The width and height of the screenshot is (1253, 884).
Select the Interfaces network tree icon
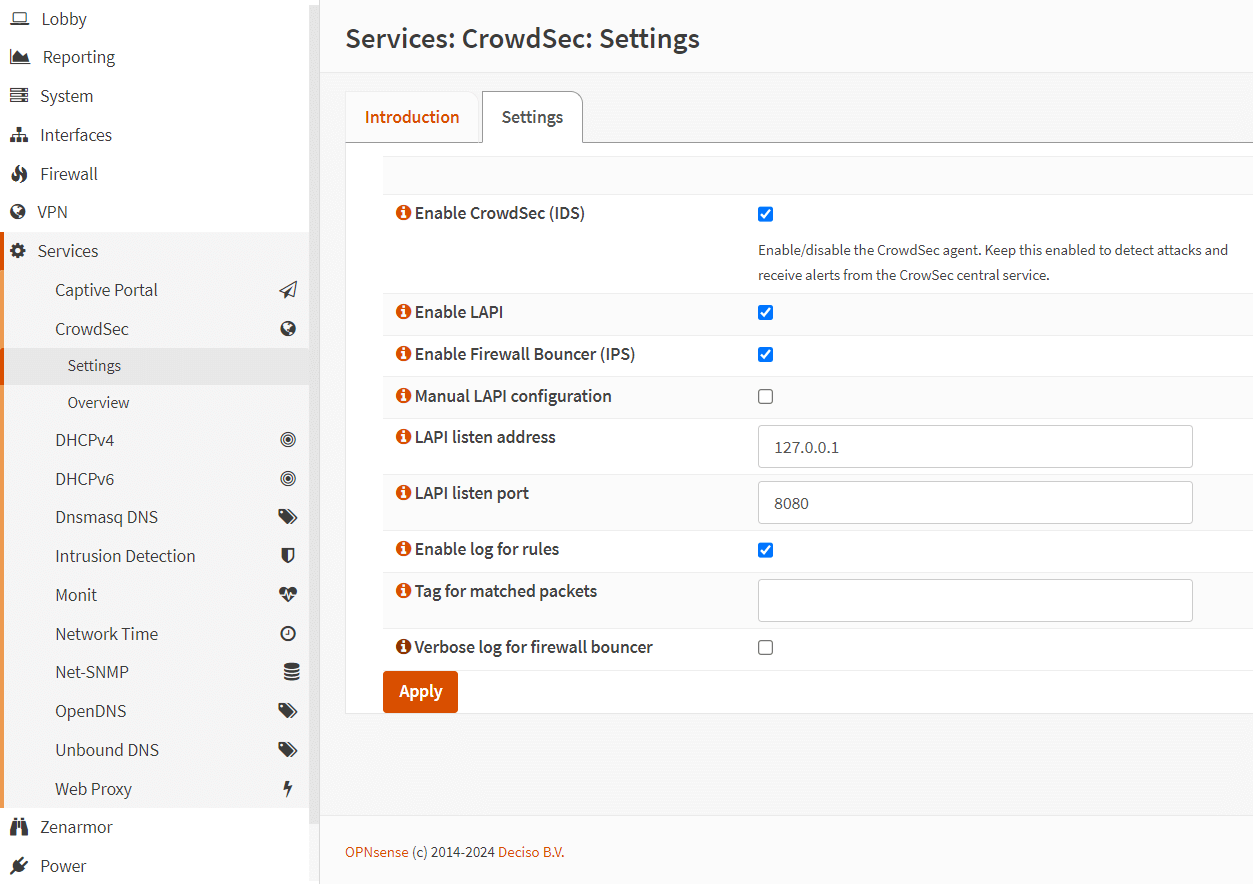20,134
